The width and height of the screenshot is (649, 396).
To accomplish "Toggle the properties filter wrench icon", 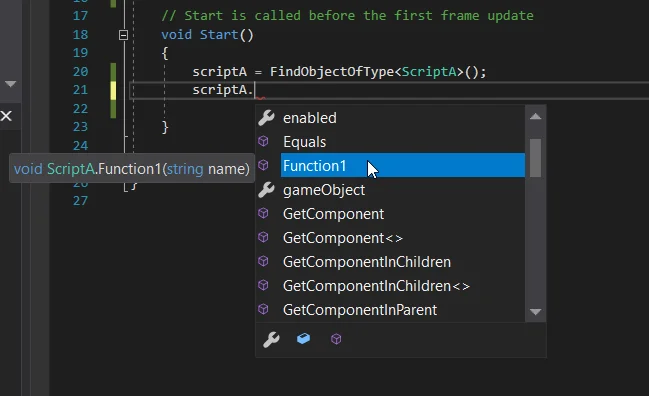I will 271,339.
